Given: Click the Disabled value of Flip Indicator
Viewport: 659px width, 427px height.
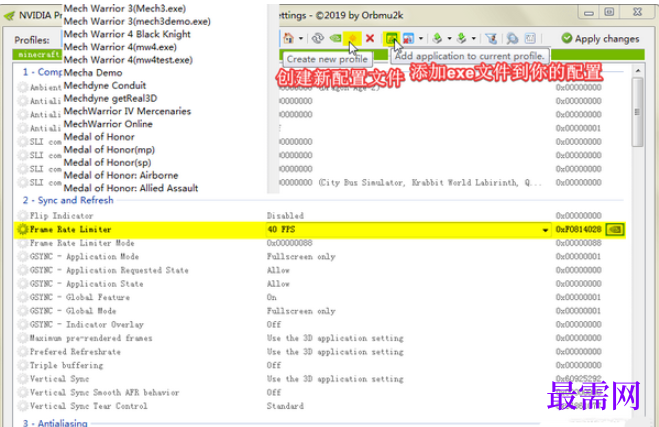Looking at the screenshot, I should 285,216.
